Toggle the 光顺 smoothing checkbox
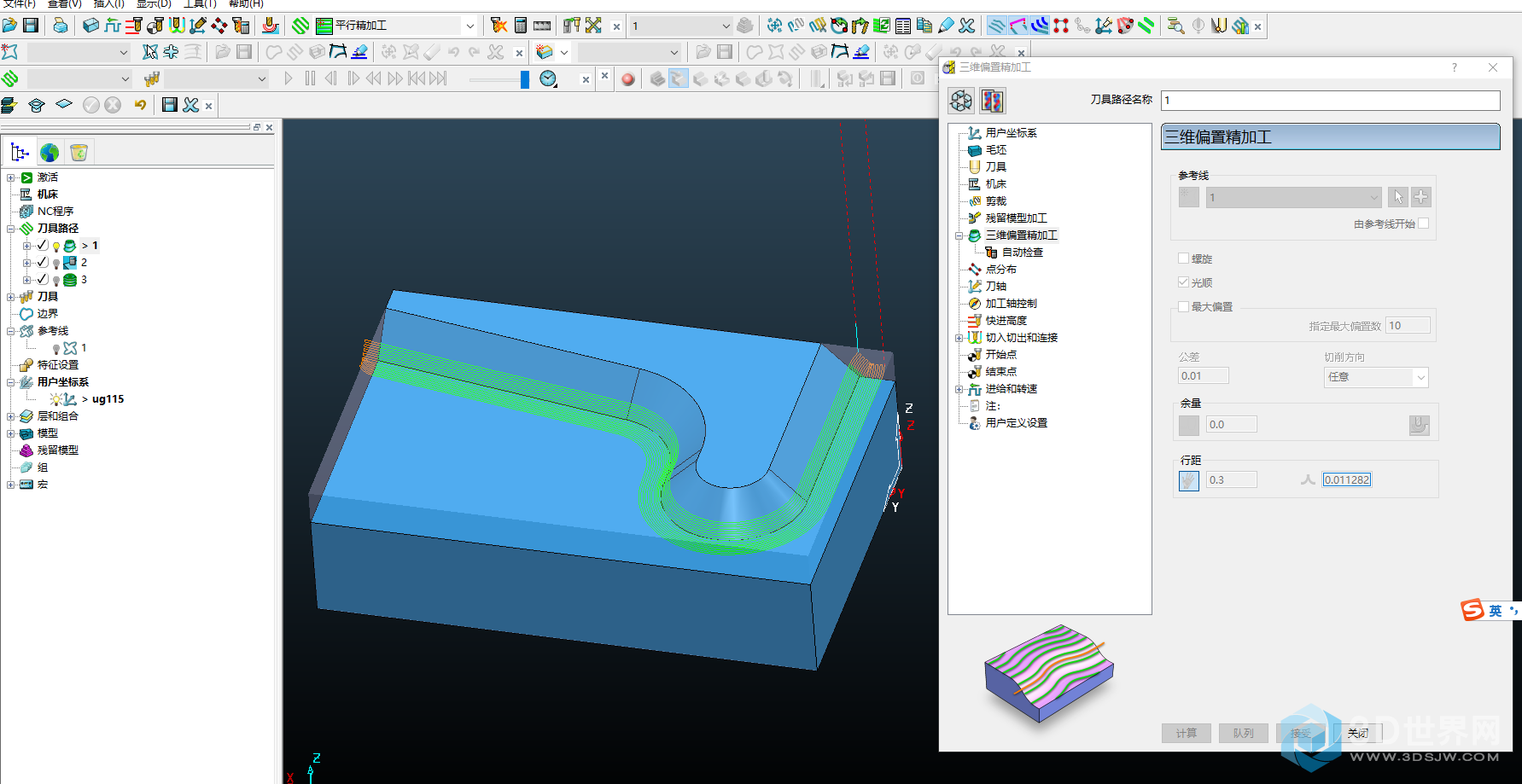 1183,282
